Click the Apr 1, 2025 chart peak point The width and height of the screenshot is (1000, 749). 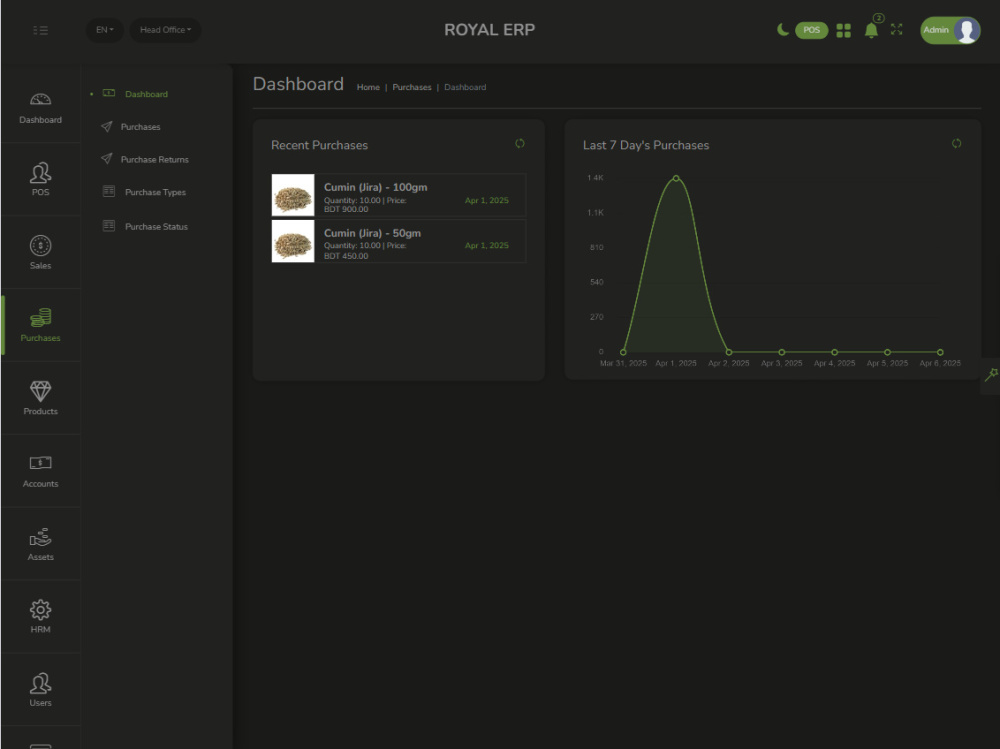pos(676,178)
